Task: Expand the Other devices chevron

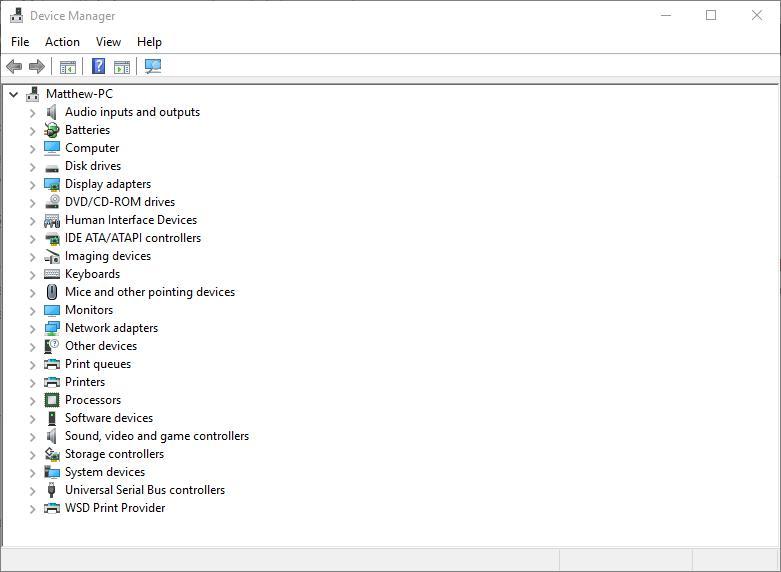Action: coord(32,346)
